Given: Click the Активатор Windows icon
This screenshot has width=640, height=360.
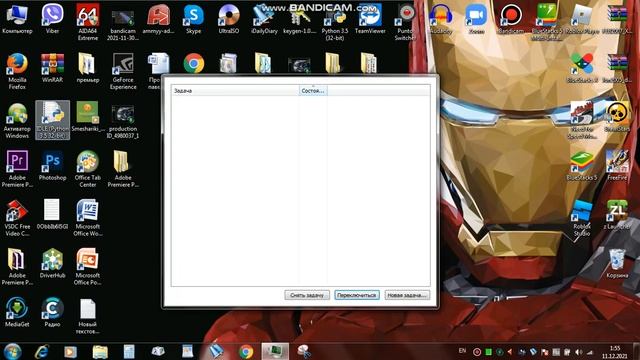Looking at the screenshot, I should coord(17,120).
